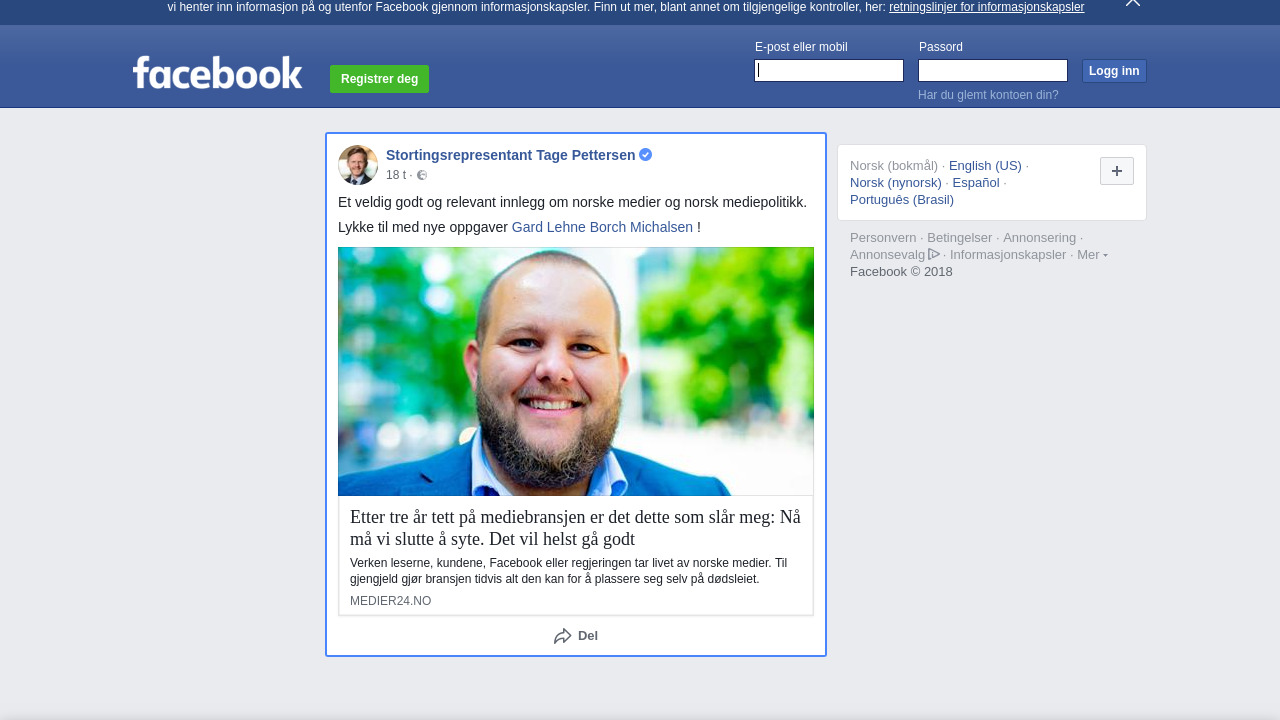Viewport: 1280px width, 720px height.
Task: Click the Del share arrow icon
Action: pos(563,636)
